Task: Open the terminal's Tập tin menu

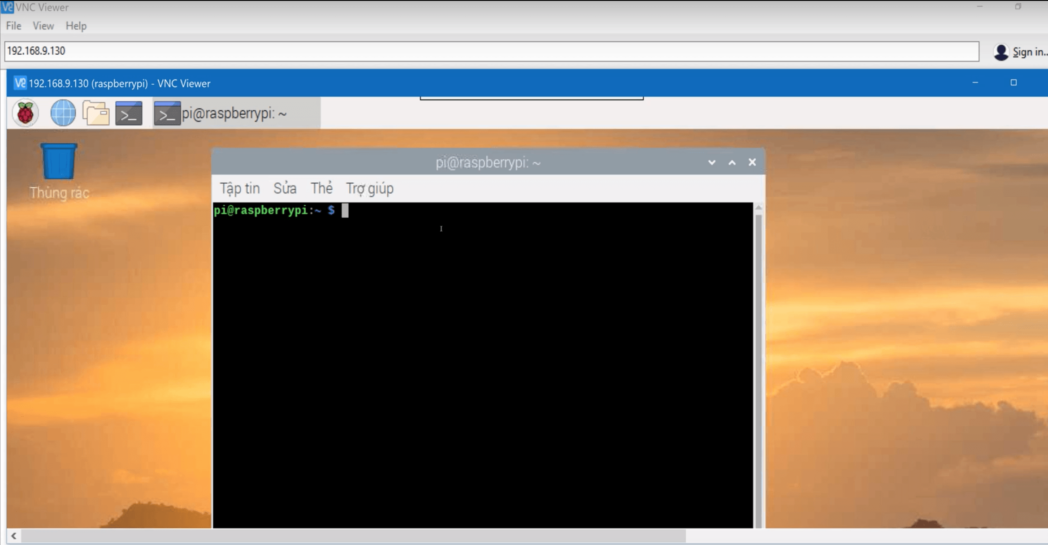Action: pyautogui.click(x=239, y=188)
